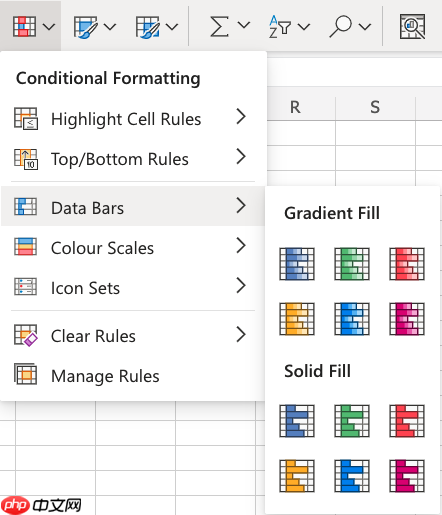
Task: Expand the Sort & Filter dropdown arrow
Action: 304,26
